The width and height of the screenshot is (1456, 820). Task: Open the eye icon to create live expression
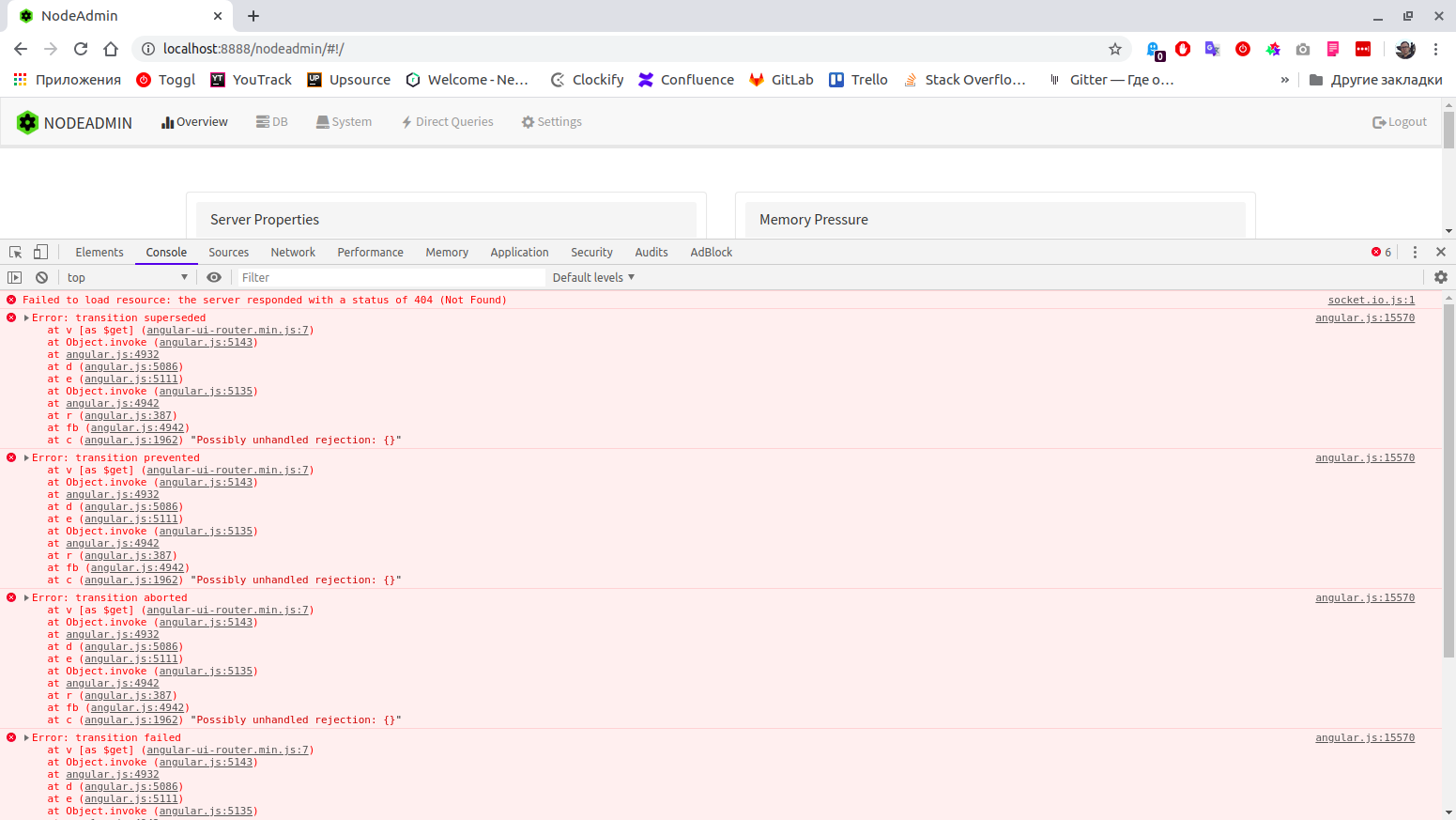coord(214,277)
